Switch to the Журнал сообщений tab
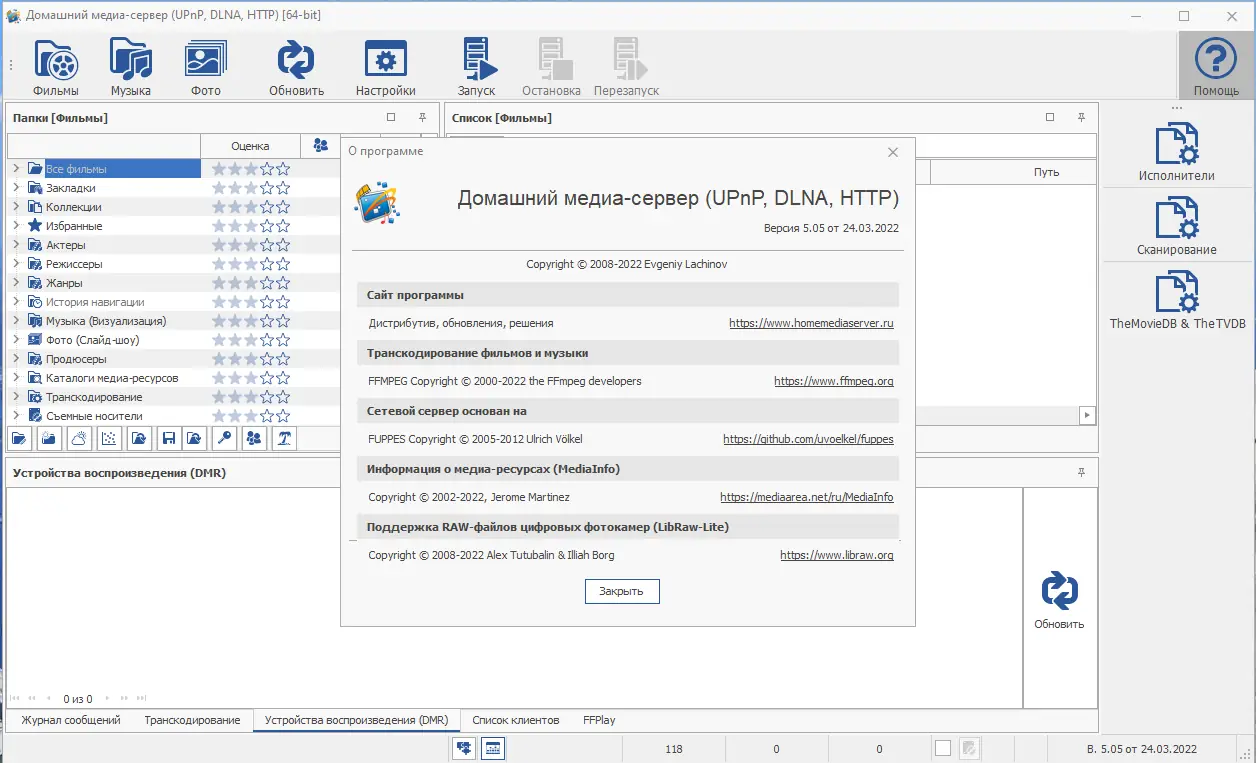The image size is (1256, 763). point(71,720)
